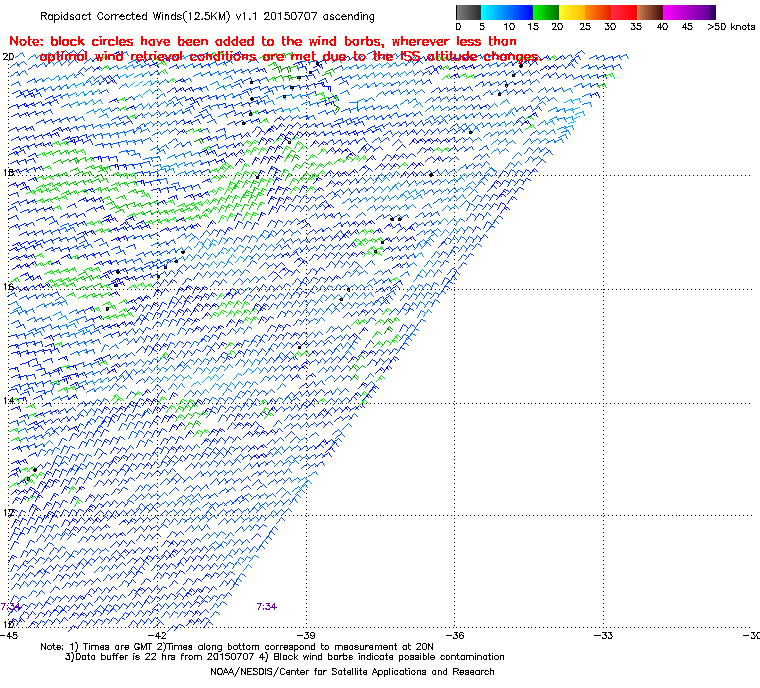Click the NOAA/NESDIS credit line

(352, 672)
